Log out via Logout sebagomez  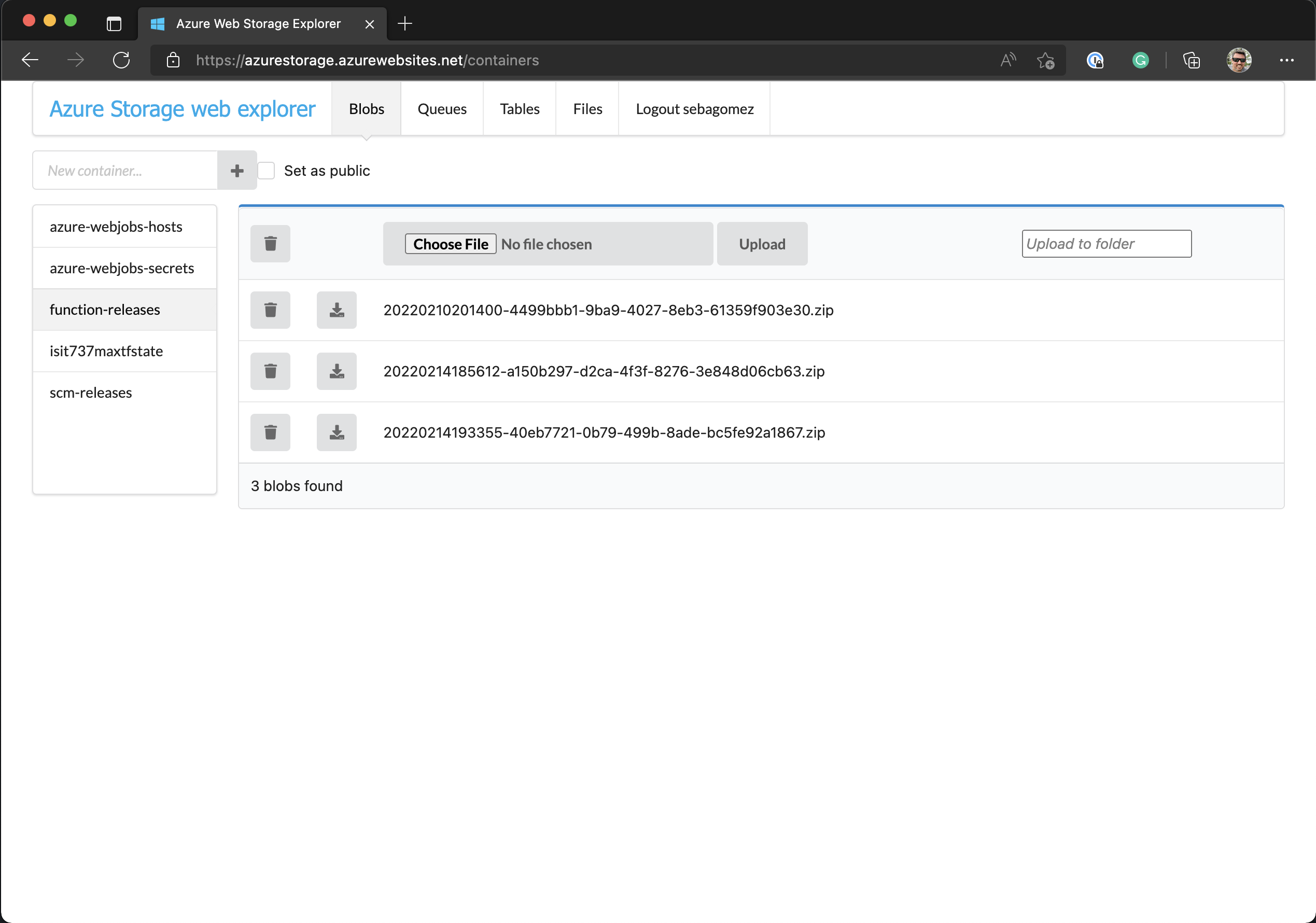[694, 109]
